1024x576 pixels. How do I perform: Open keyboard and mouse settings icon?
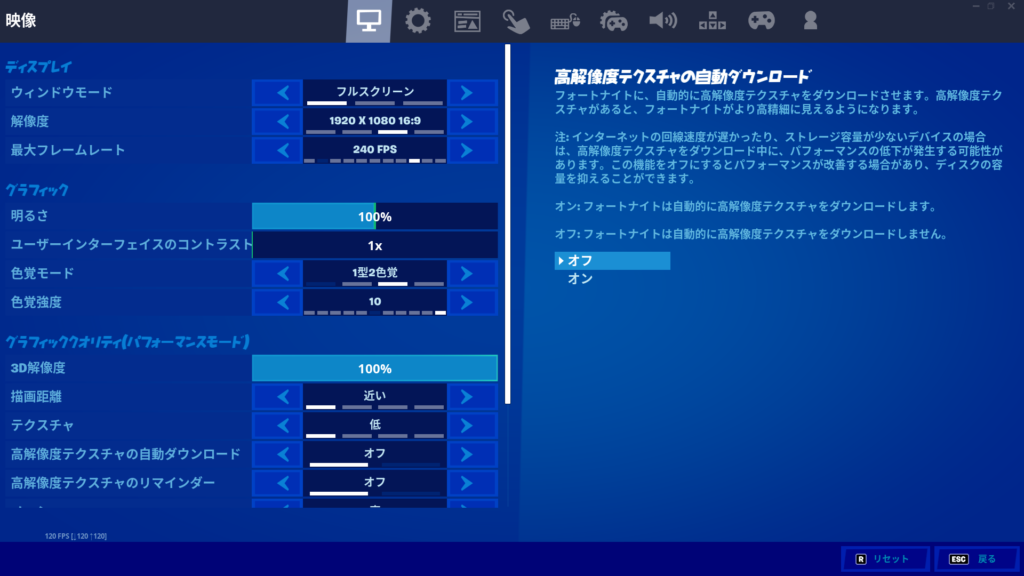click(565, 20)
